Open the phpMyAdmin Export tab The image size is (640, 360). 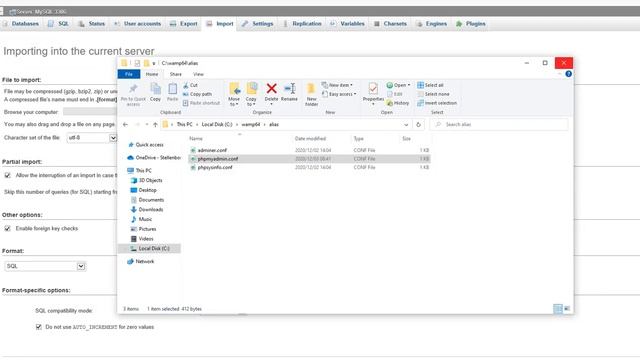184,24
